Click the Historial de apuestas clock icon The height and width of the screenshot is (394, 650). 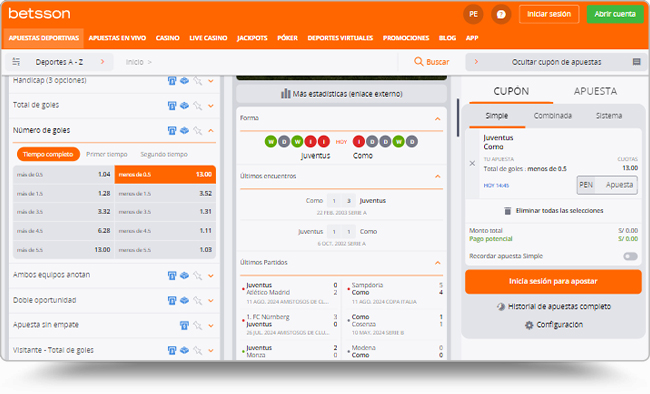(x=501, y=306)
